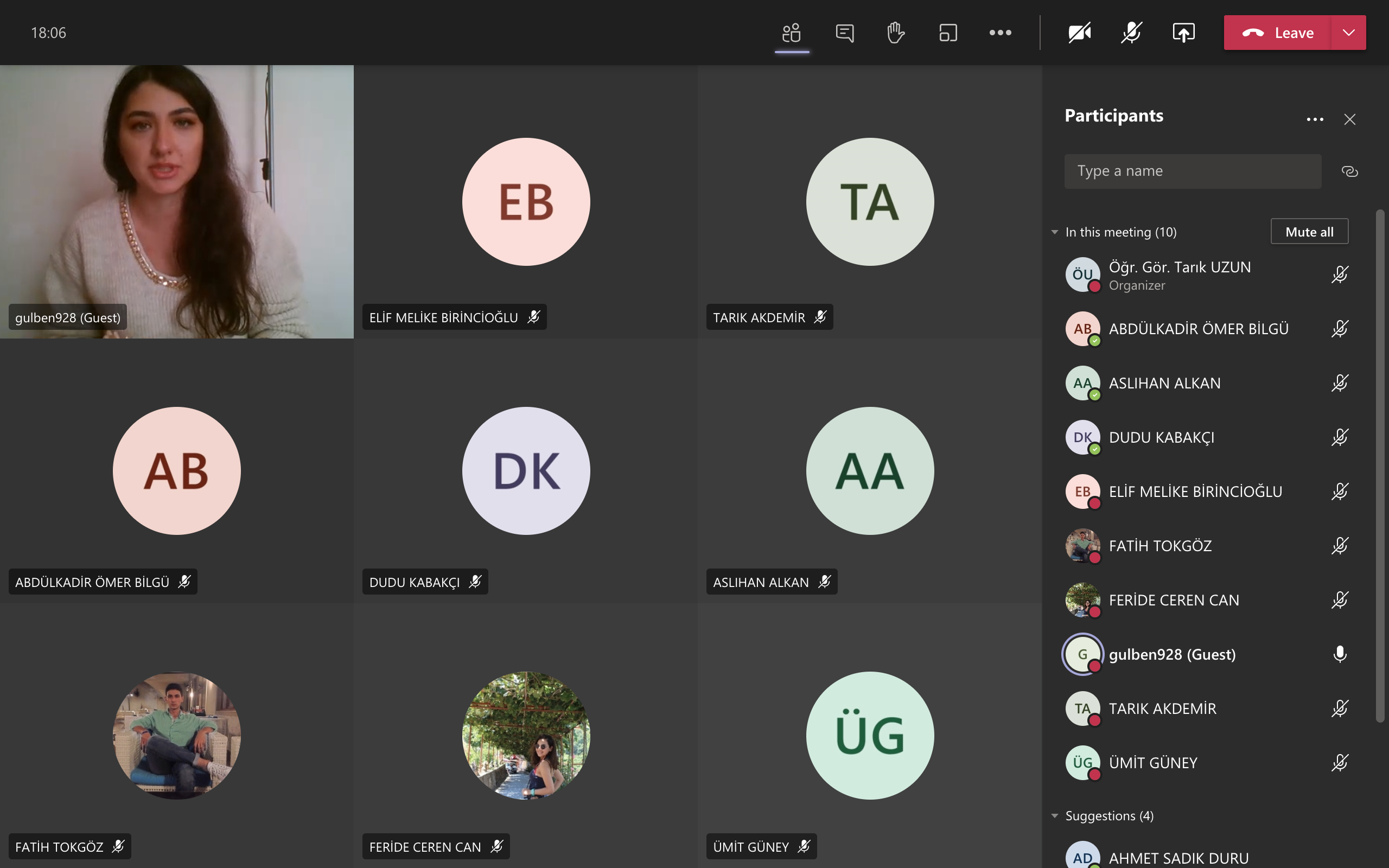Click gulben928 (Guest) microphone icon in list
This screenshot has height=868, width=1389.
pos(1340,654)
